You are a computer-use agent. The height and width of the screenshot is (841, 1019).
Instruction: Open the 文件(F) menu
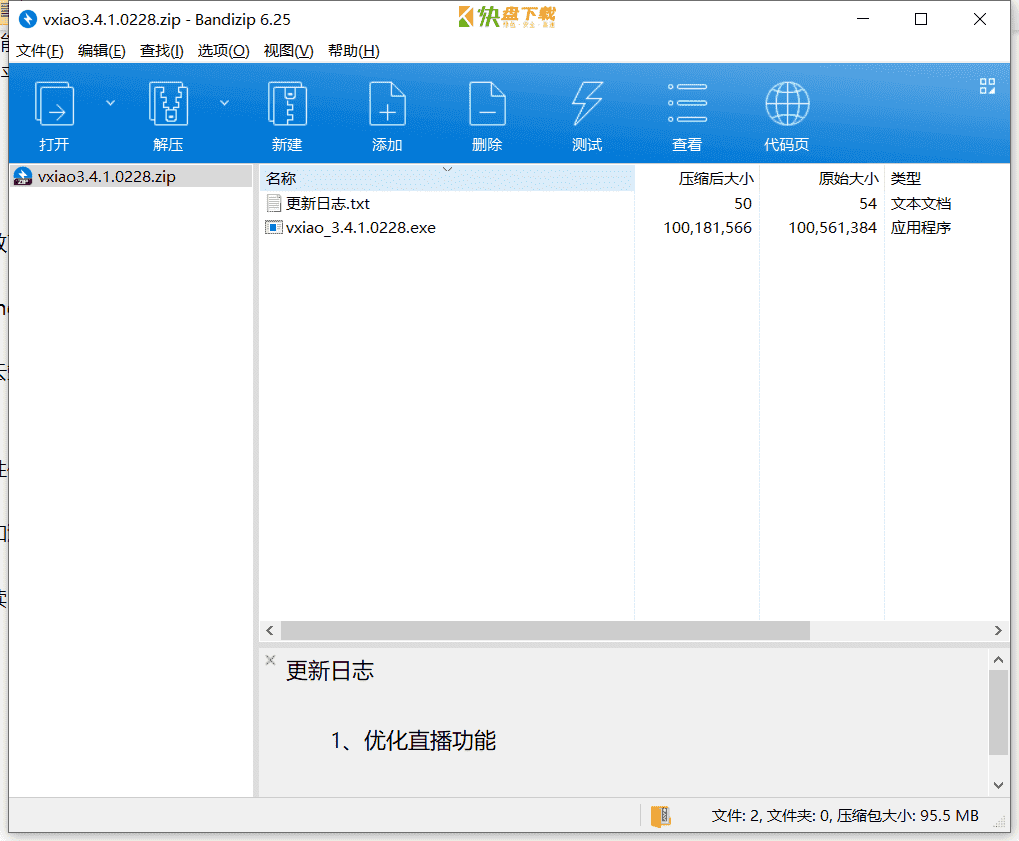[x=40, y=51]
